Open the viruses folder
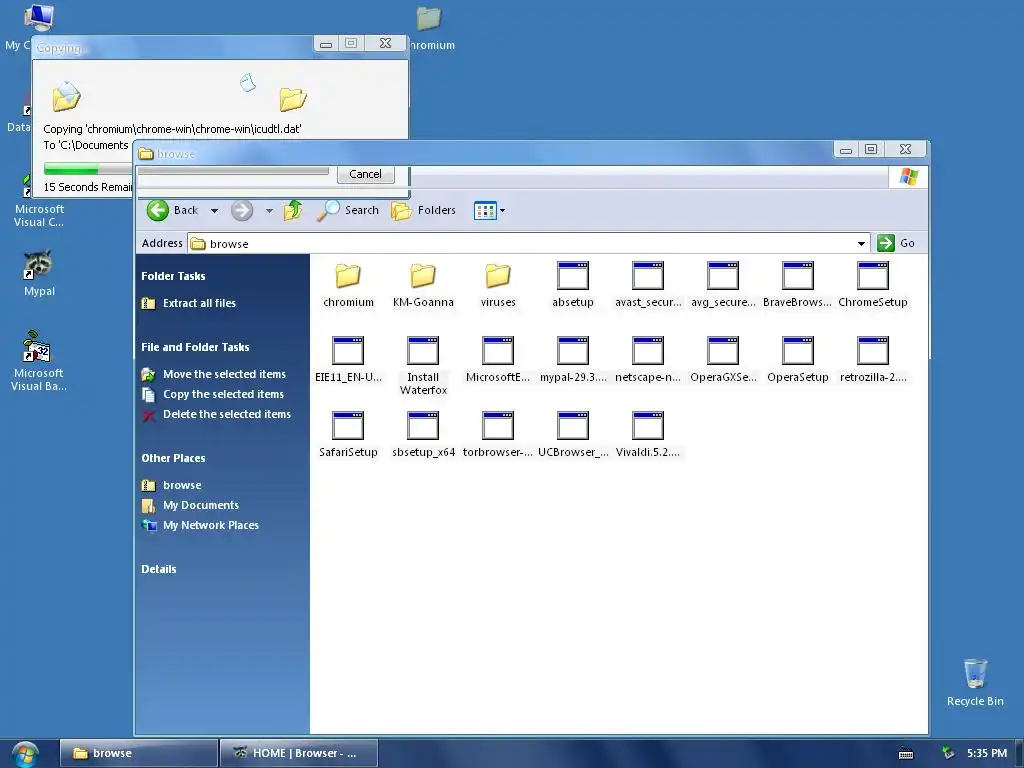 coord(498,285)
